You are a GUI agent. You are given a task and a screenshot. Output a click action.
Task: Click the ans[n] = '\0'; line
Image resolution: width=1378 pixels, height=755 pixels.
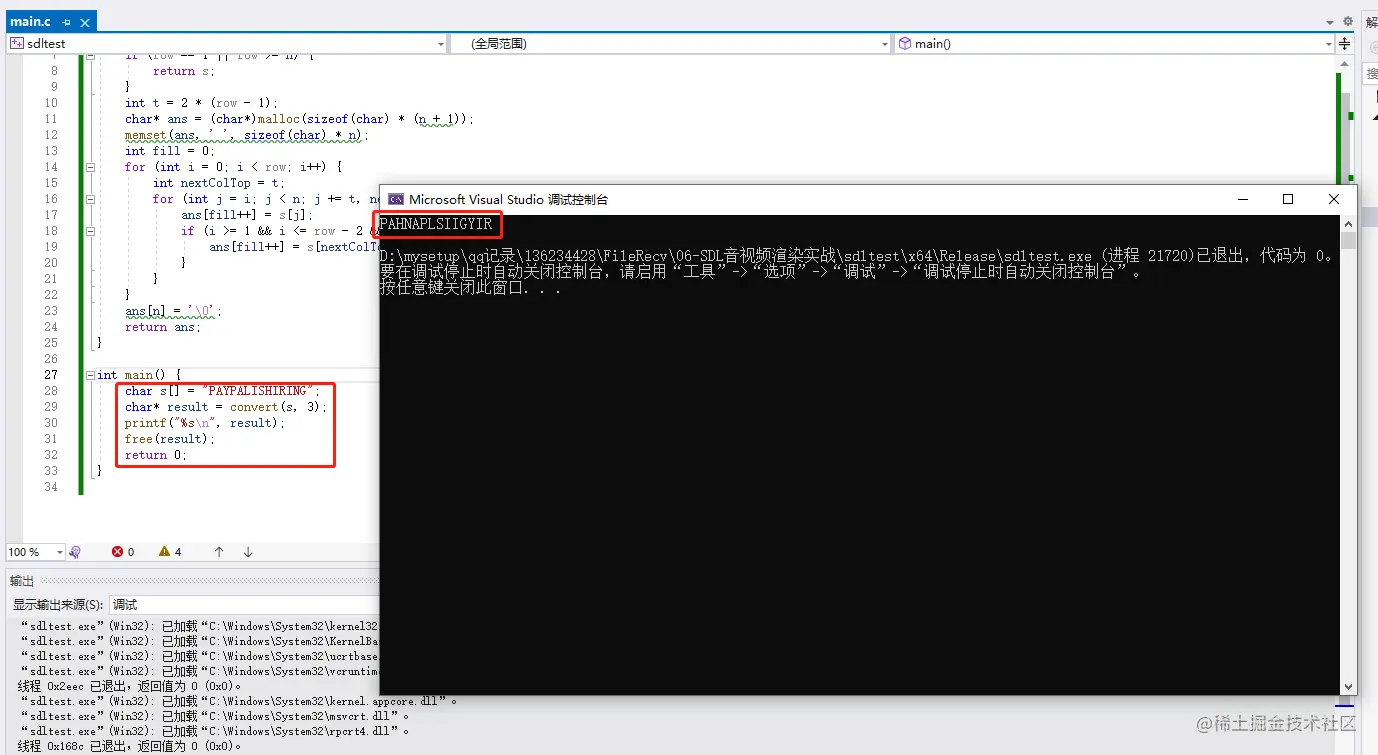[x=174, y=311]
